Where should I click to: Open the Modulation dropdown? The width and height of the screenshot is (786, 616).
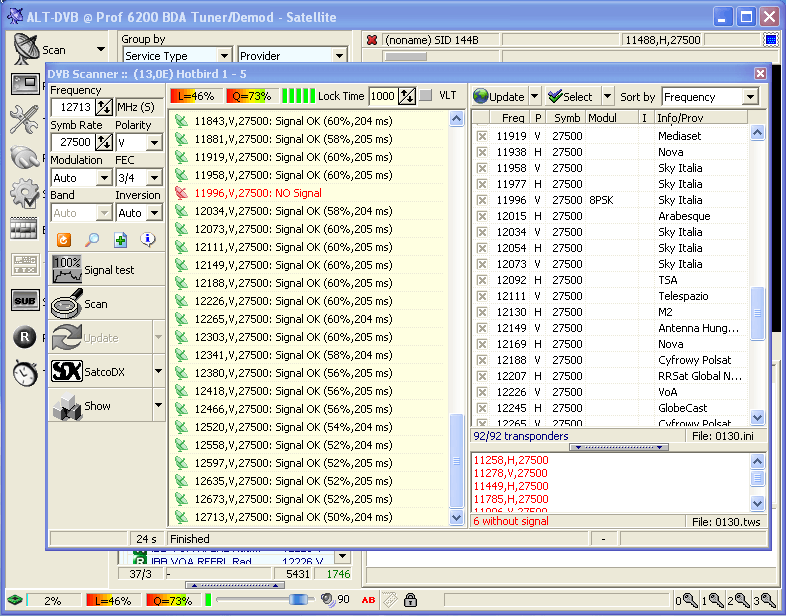click(x=104, y=177)
